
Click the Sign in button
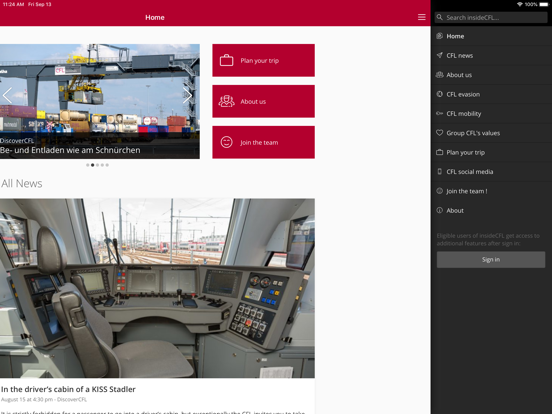click(x=491, y=259)
